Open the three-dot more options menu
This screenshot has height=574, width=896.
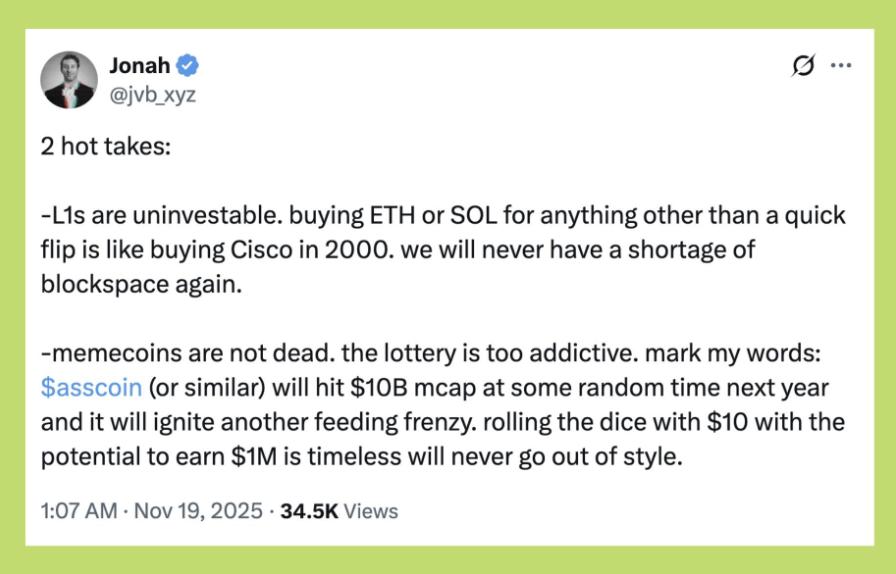(841, 66)
